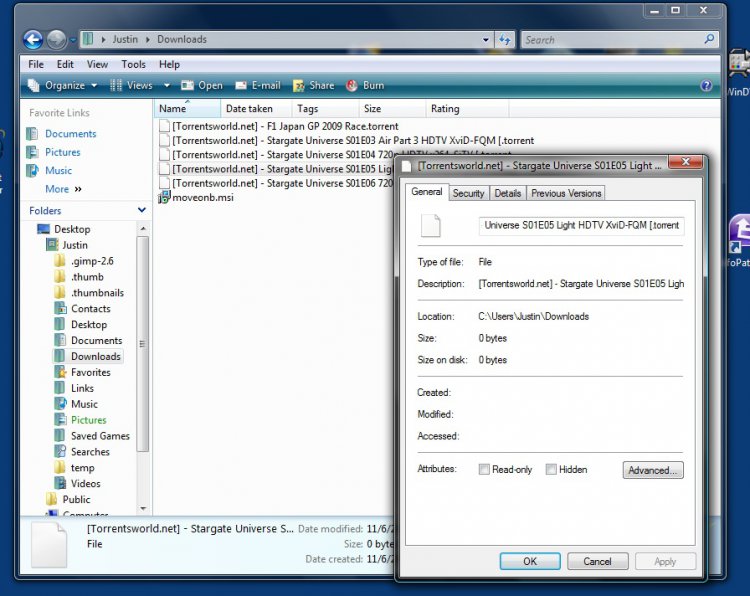Open recent pages dropdown beside navigation arrows
The width and height of the screenshot is (750, 596).
click(73, 40)
